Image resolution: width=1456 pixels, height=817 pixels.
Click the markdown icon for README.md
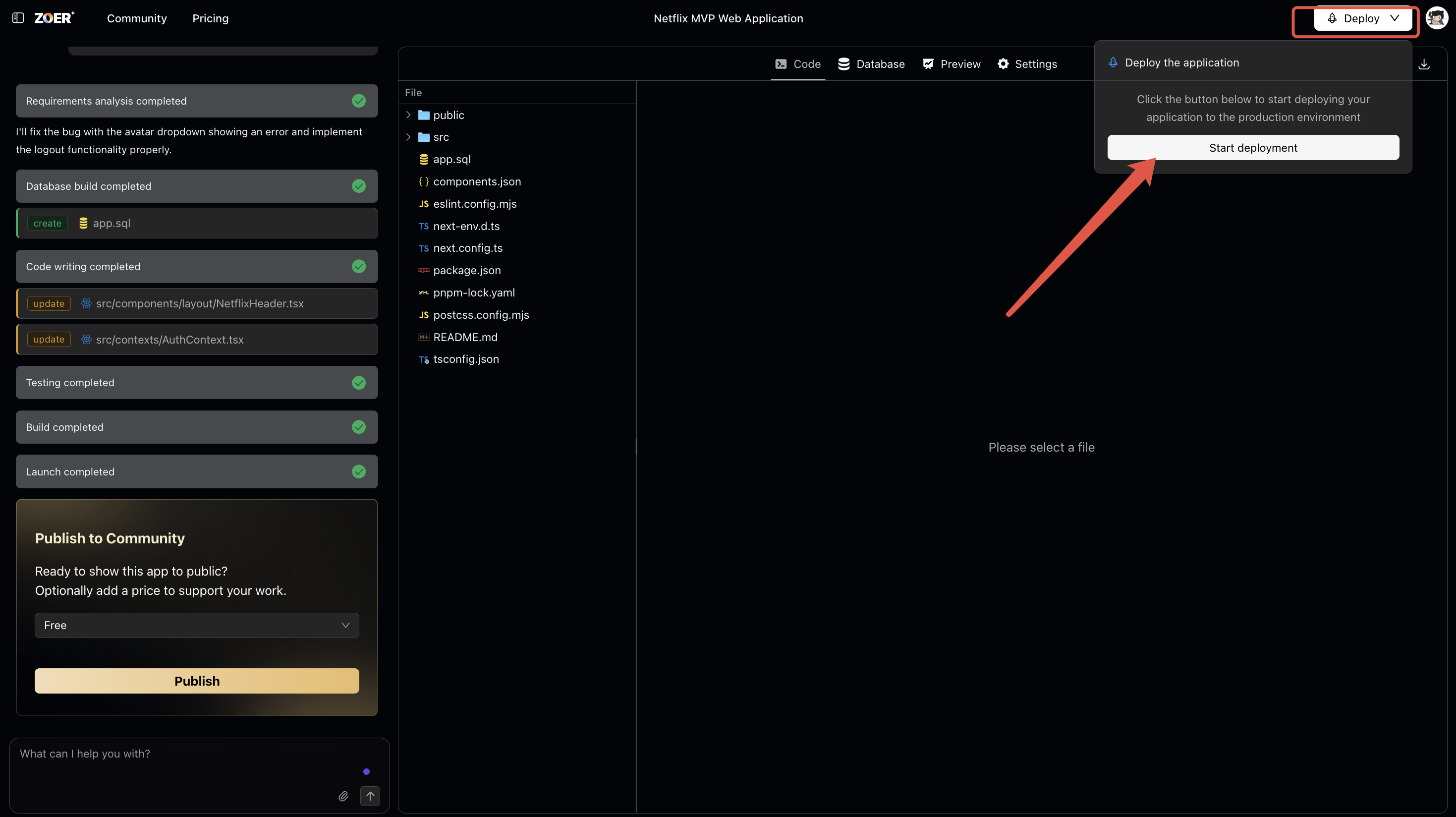tap(423, 337)
